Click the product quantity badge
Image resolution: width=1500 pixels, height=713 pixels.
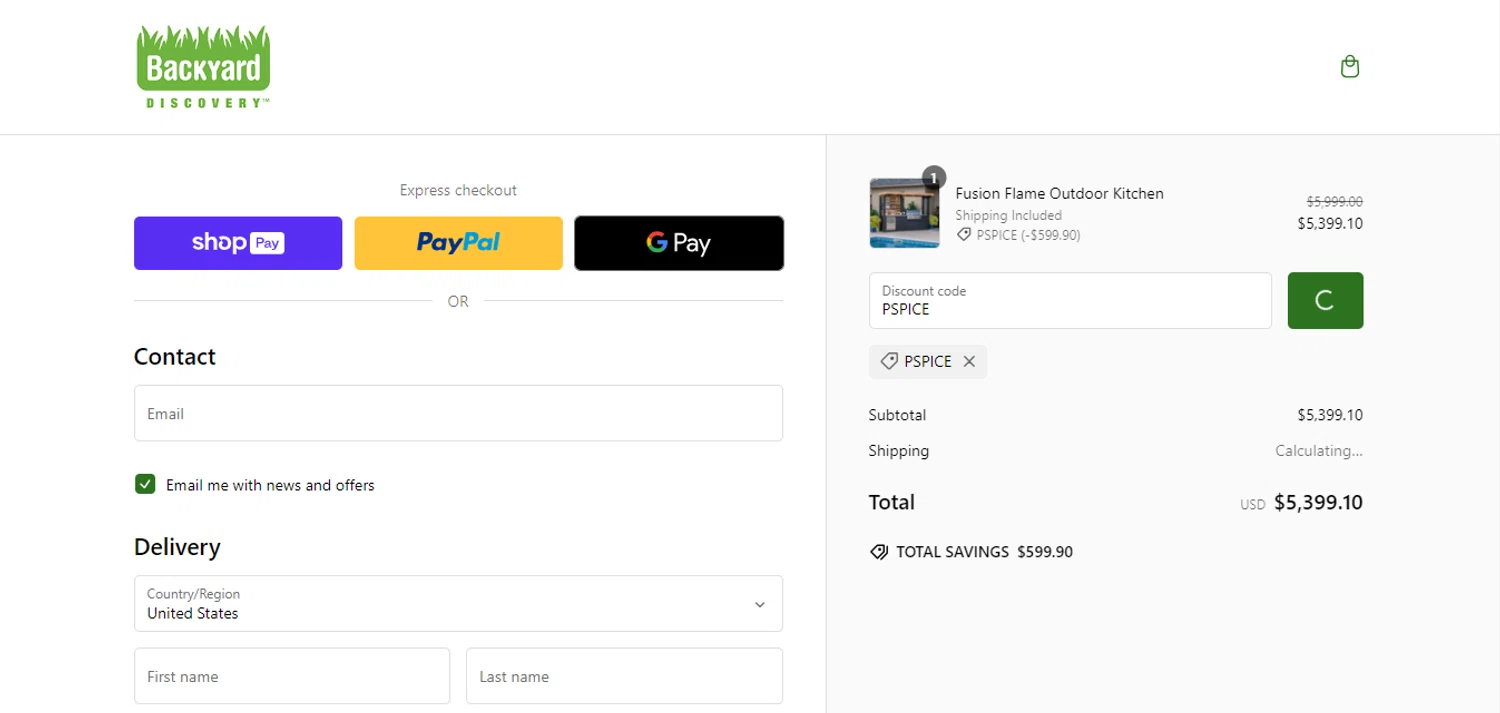934,178
